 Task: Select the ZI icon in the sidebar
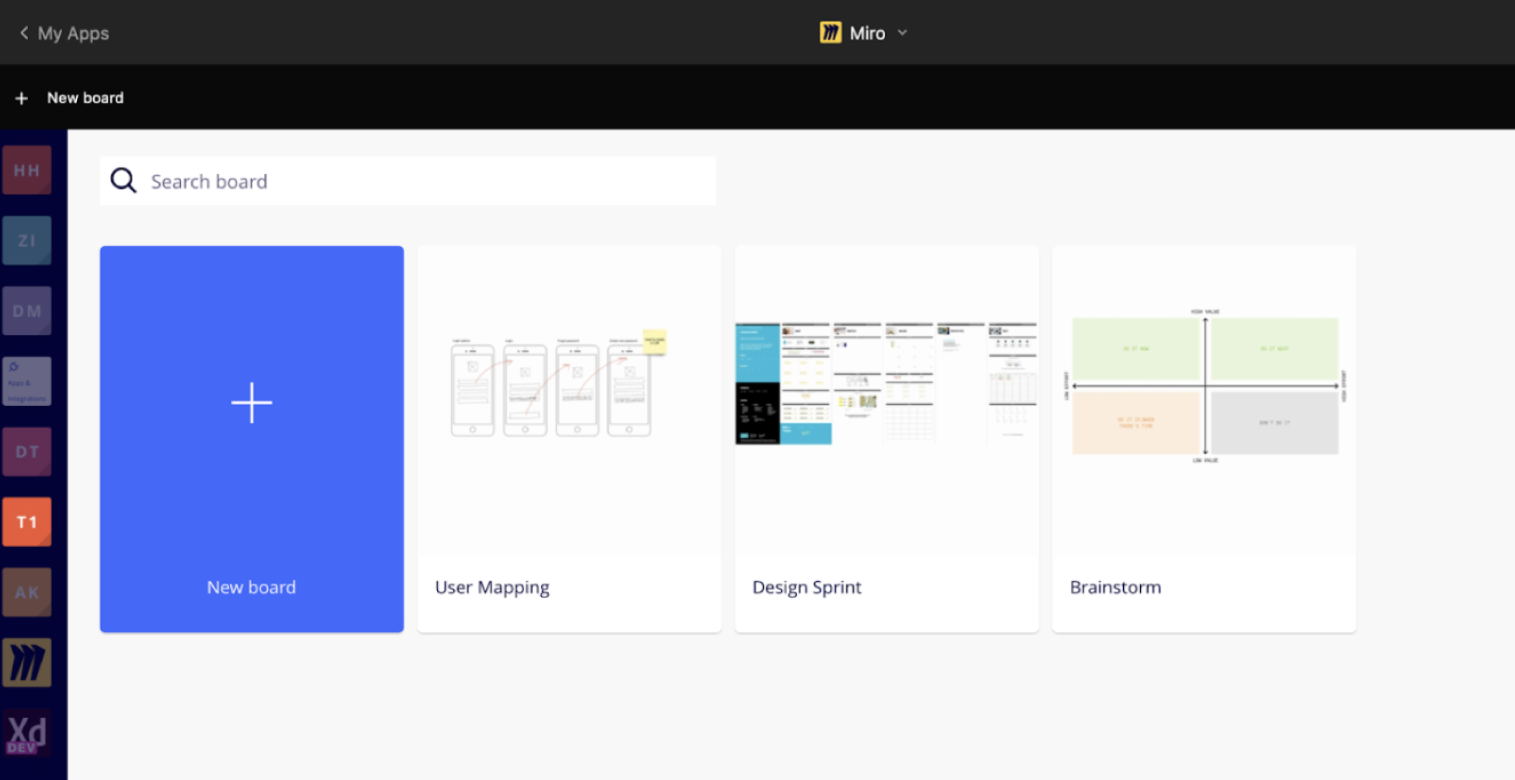26,240
